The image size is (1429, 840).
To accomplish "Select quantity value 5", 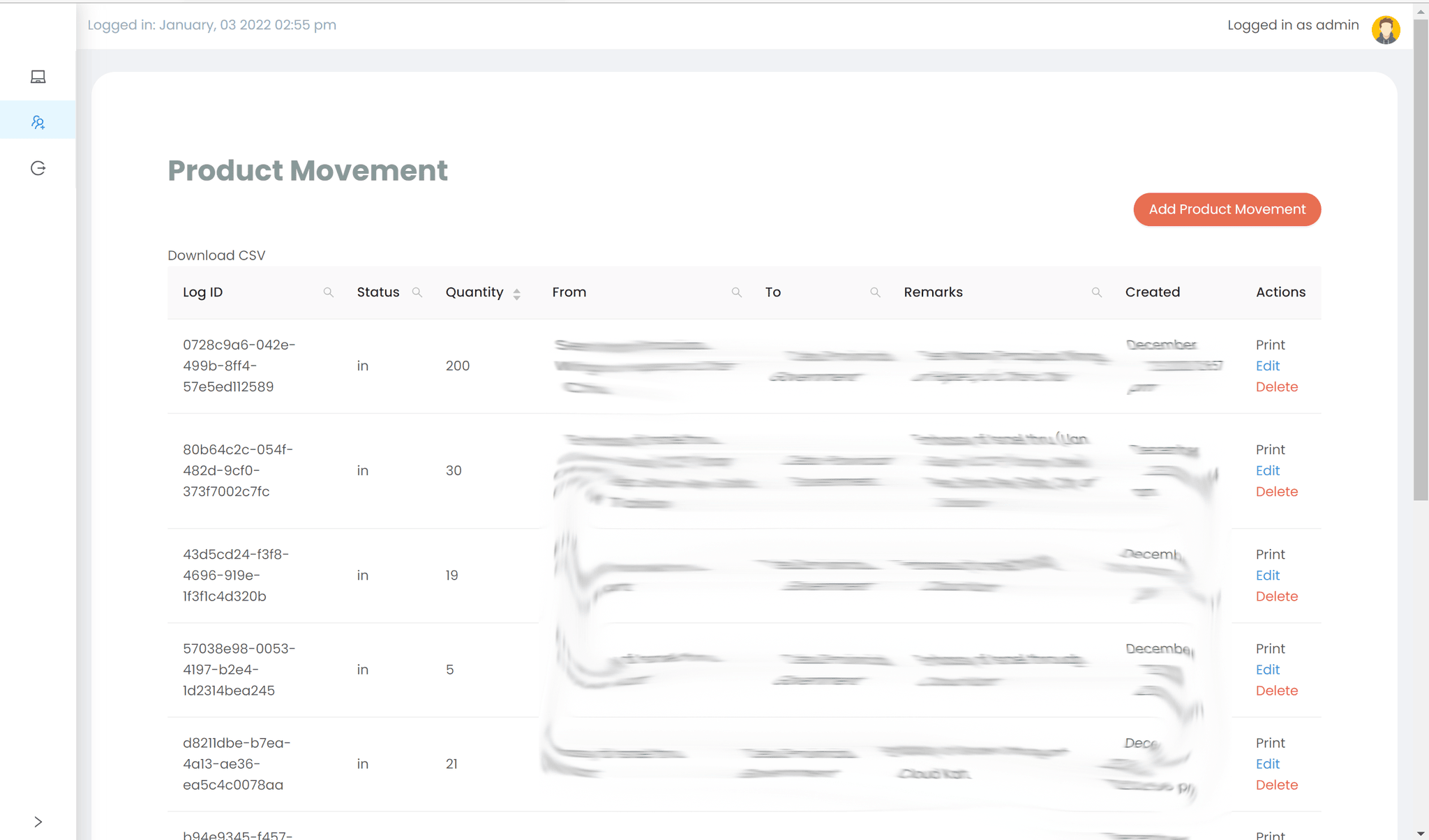I will coord(450,669).
